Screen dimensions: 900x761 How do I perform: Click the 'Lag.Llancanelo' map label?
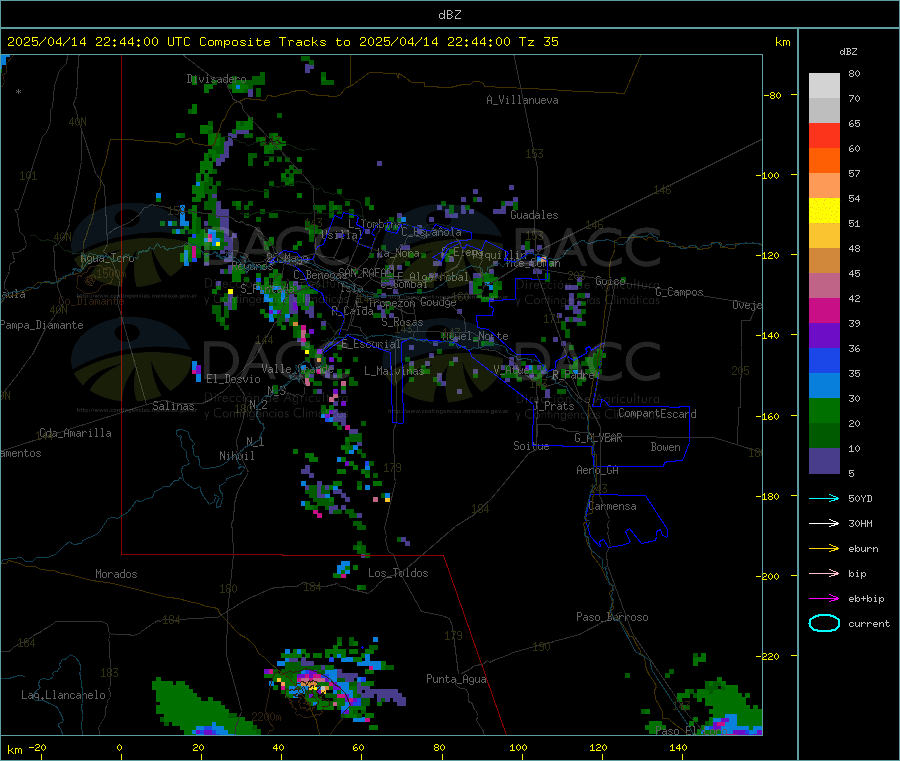tap(63, 695)
